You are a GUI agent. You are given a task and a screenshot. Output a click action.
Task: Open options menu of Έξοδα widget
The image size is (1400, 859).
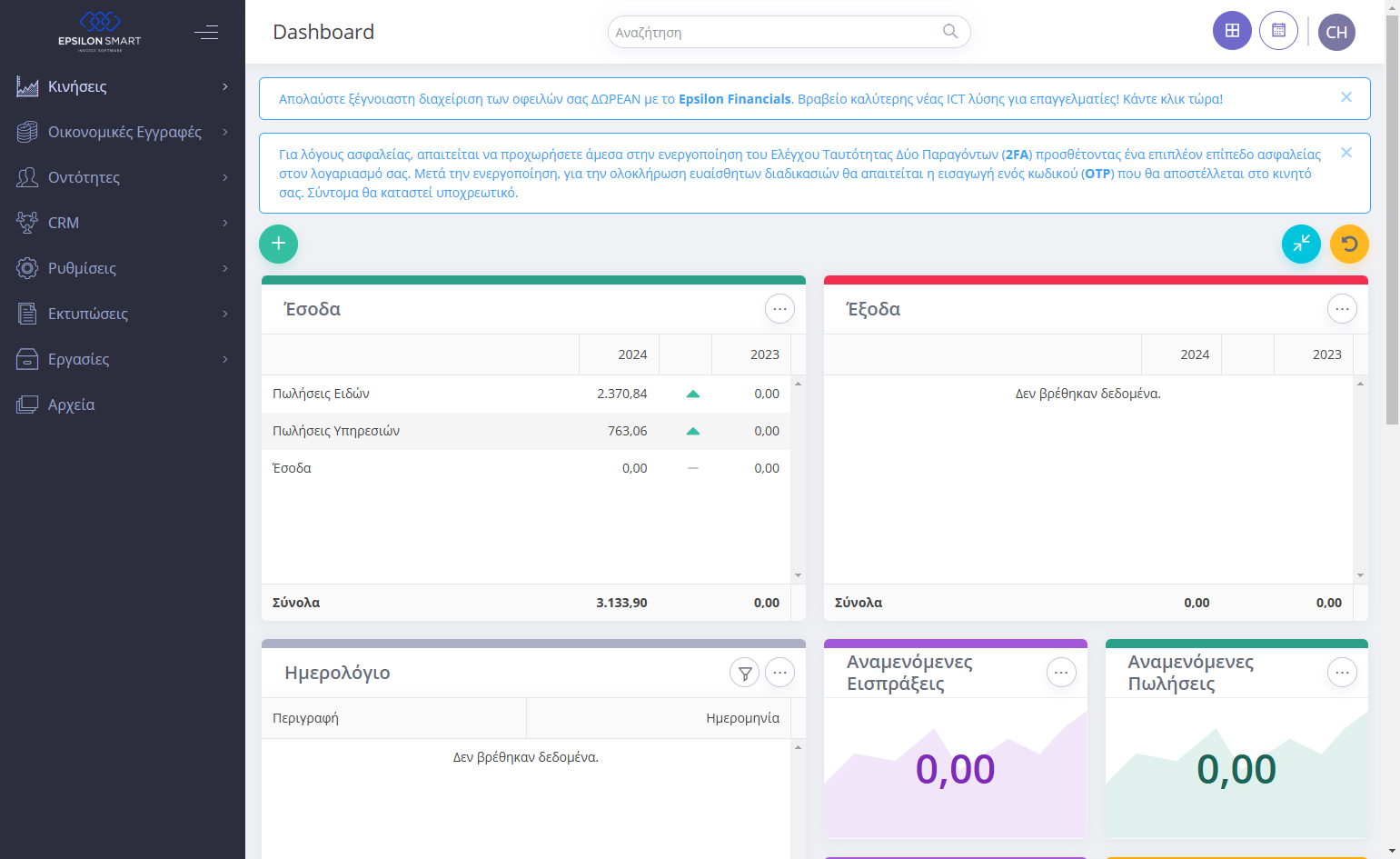pos(1342,309)
